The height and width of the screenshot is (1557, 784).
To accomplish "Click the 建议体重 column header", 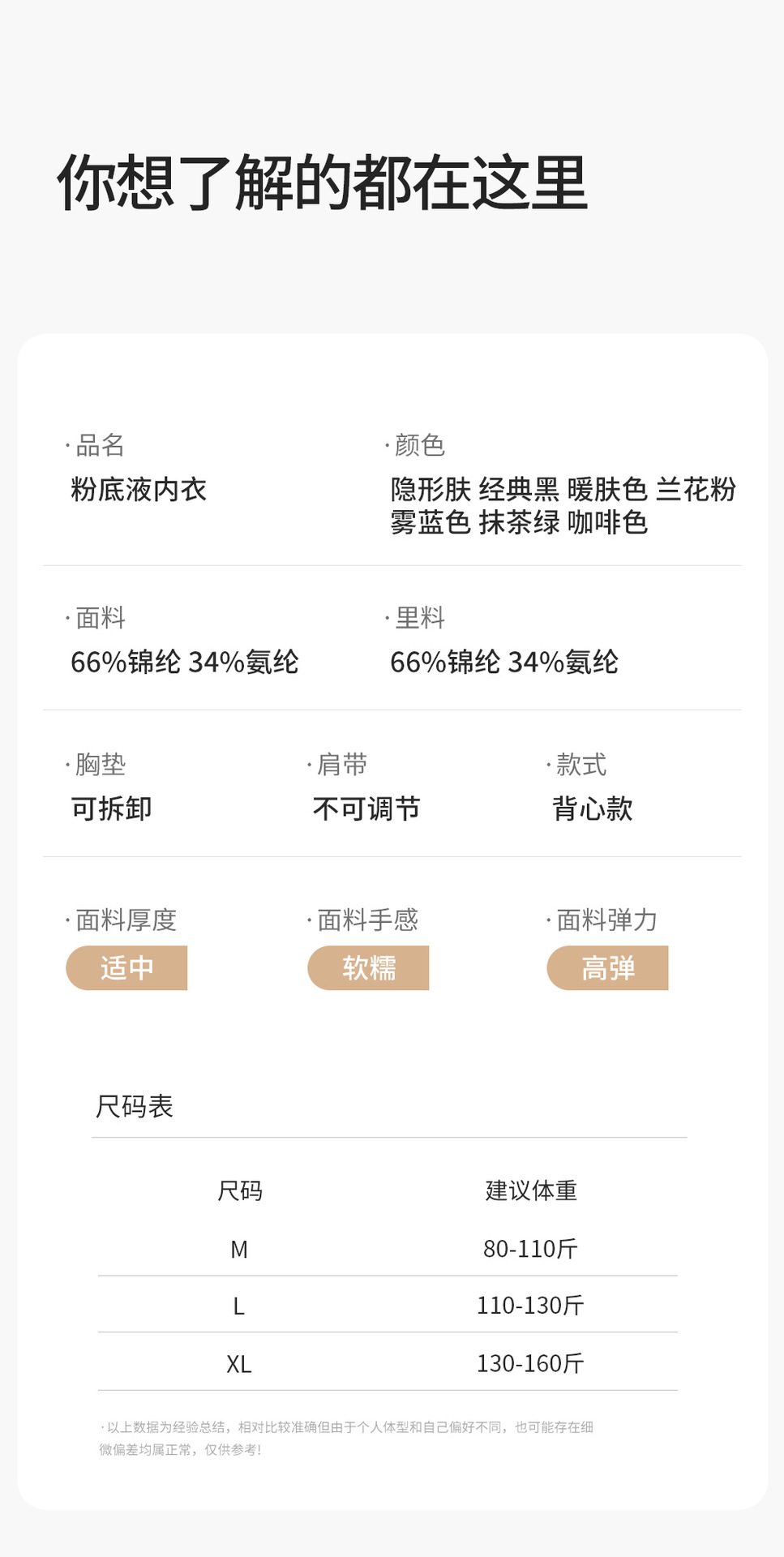I will [531, 1190].
